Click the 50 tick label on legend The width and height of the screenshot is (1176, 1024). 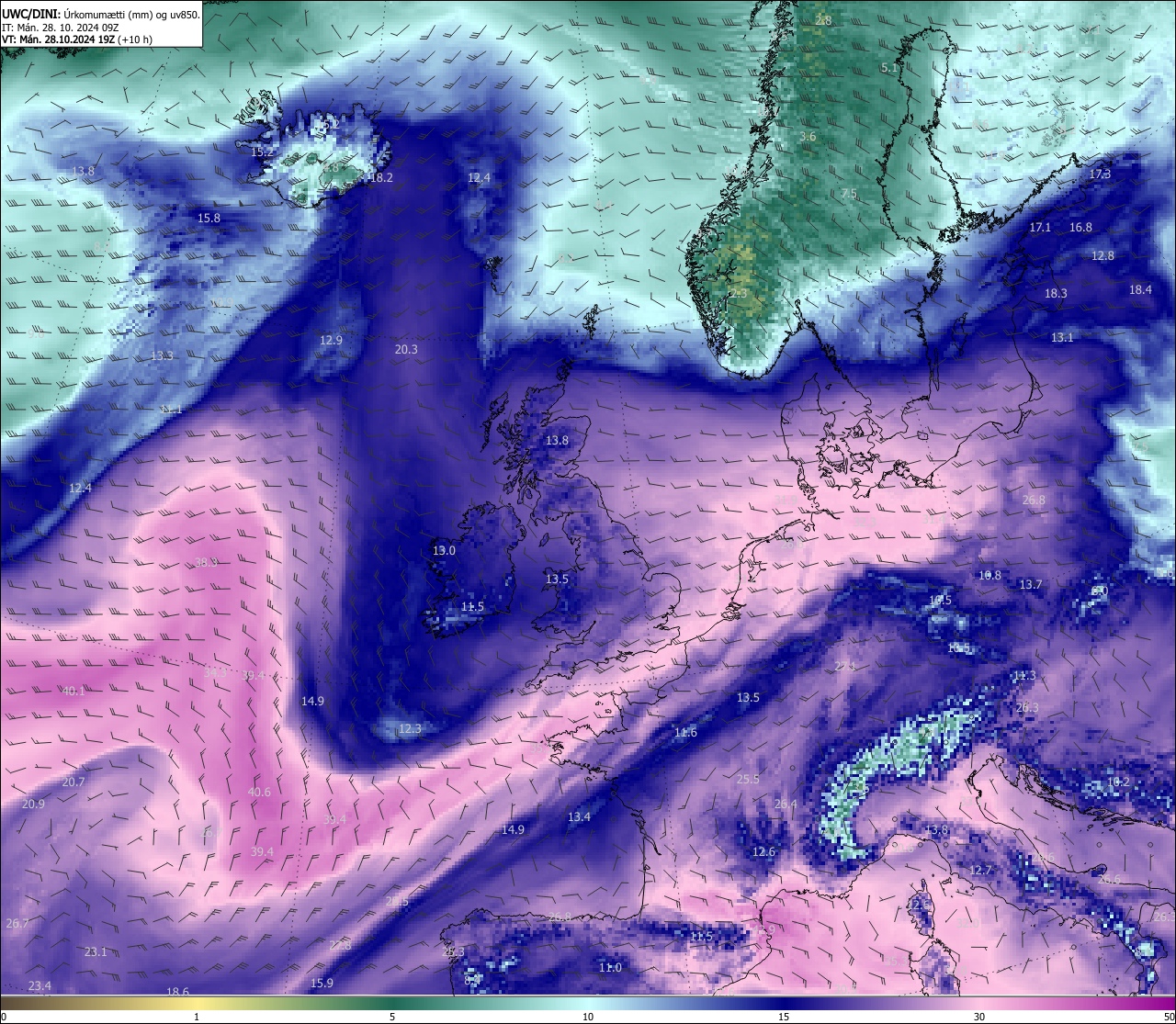(x=1169, y=1016)
